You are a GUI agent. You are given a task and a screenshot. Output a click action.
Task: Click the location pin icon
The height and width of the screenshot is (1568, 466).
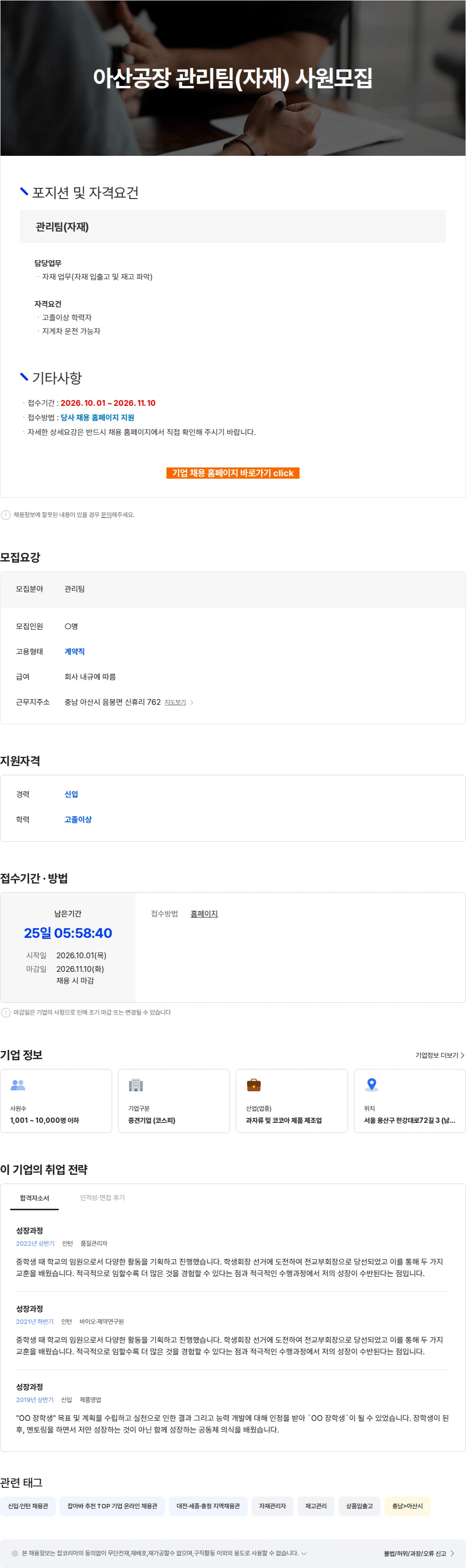(372, 1084)
